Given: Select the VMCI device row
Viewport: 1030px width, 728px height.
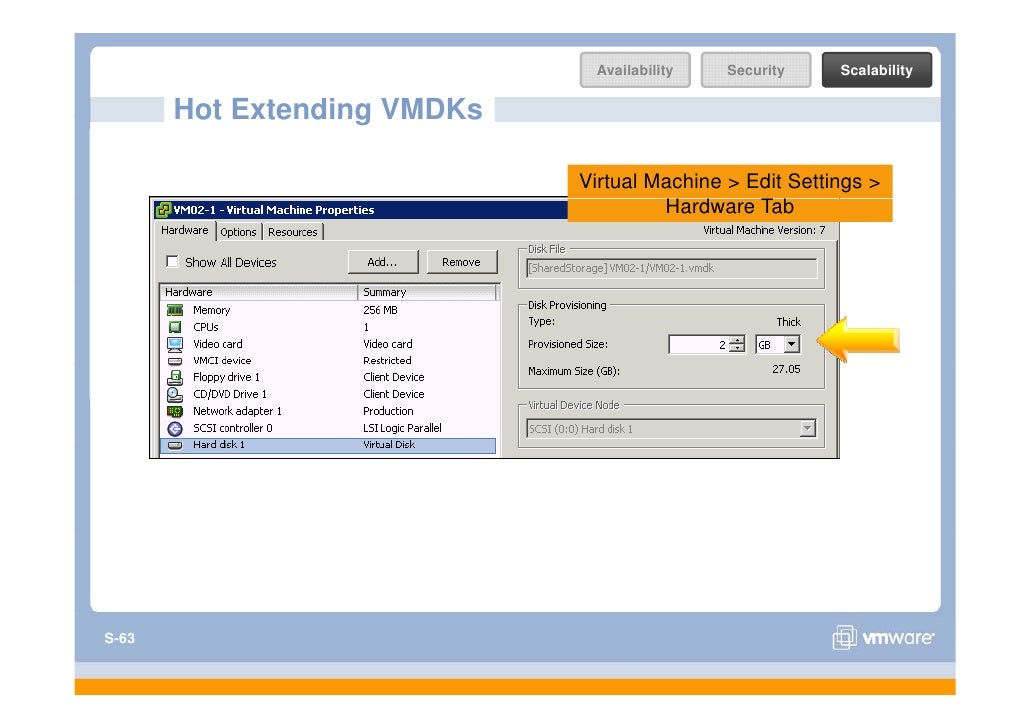Looking at the screenshot, I should (x=328, y=361).
